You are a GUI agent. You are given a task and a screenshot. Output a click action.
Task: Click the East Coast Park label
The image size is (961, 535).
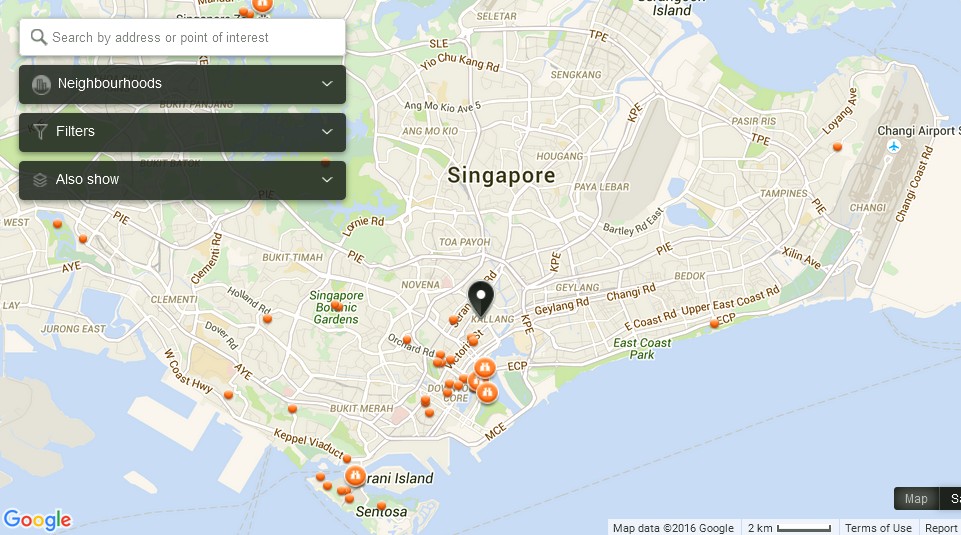(642, 349)
